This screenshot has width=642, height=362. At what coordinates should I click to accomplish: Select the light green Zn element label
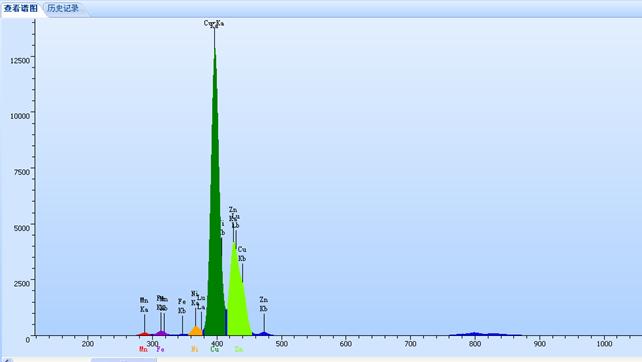point(239,349)
